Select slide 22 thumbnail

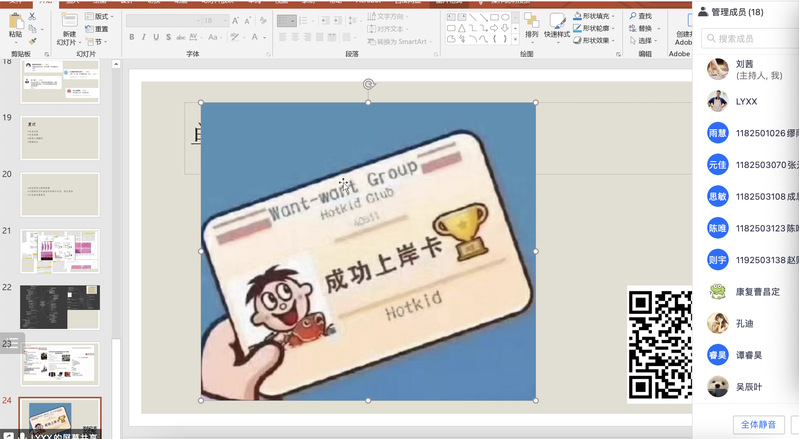point(60,306)
